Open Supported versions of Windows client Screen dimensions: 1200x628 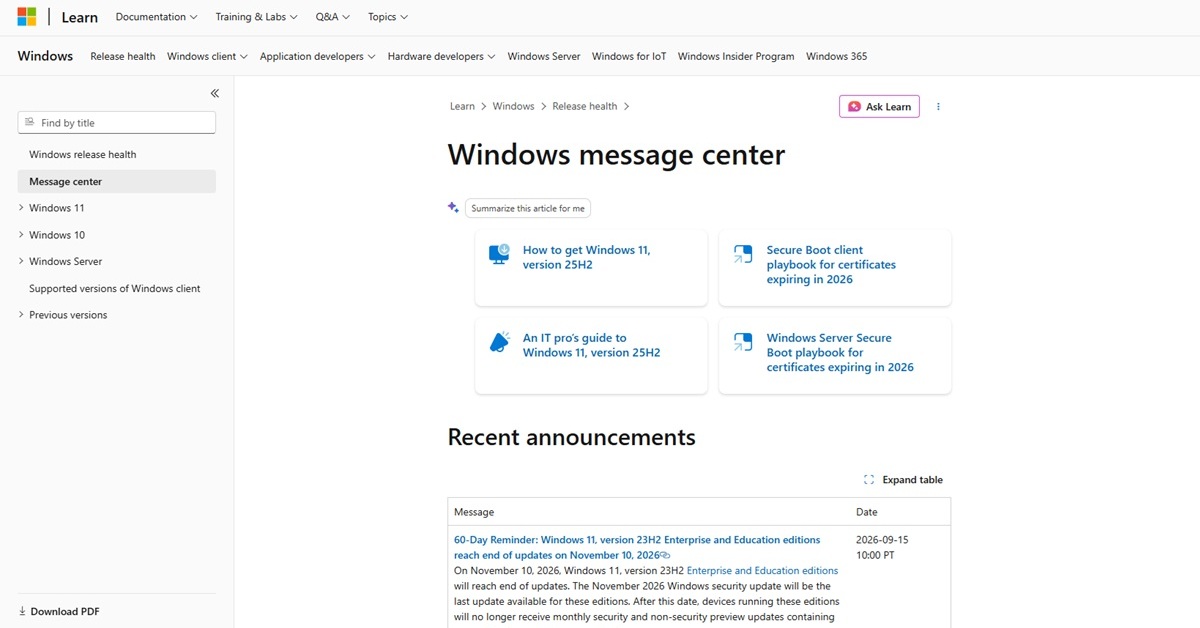(x=115, y=289)
